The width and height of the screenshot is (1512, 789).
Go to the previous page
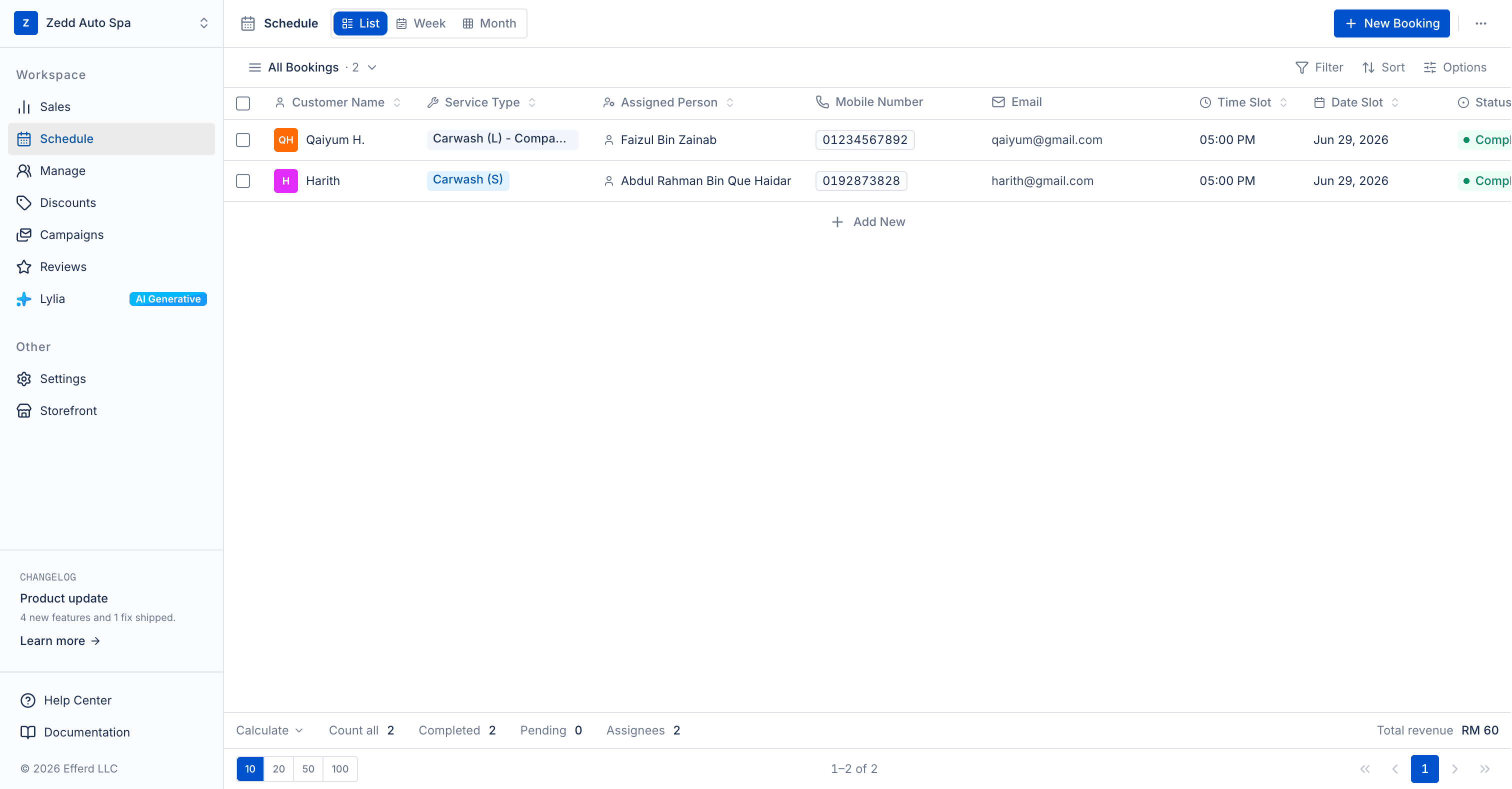click(x=1395, y=769)
